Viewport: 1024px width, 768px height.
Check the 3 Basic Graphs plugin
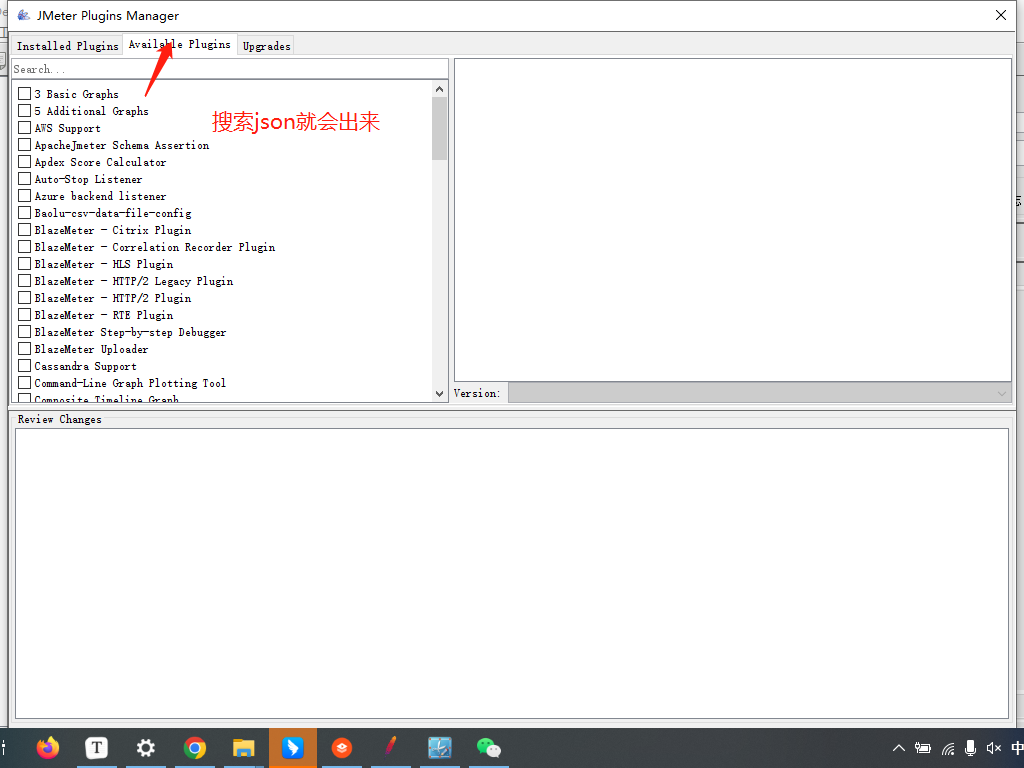click(25, 93)
